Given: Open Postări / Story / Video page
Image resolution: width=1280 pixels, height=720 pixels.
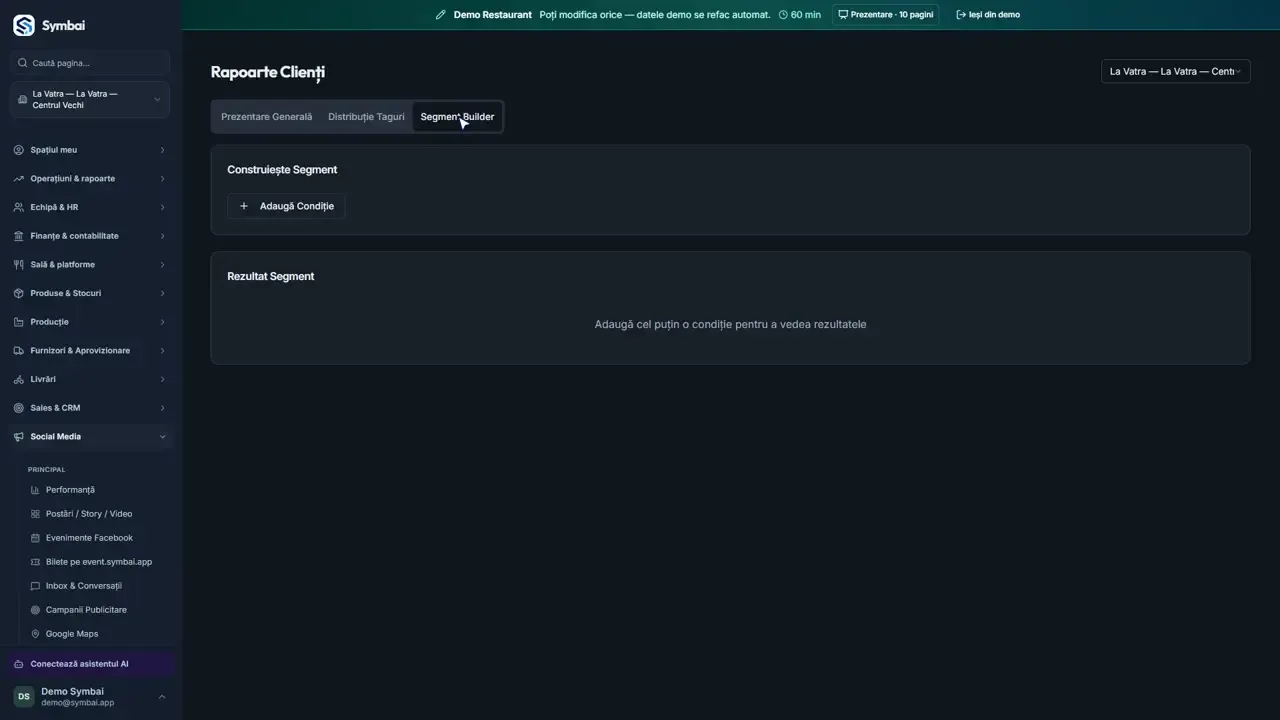Looking at the screenshot, I should (x=89, y=514).
